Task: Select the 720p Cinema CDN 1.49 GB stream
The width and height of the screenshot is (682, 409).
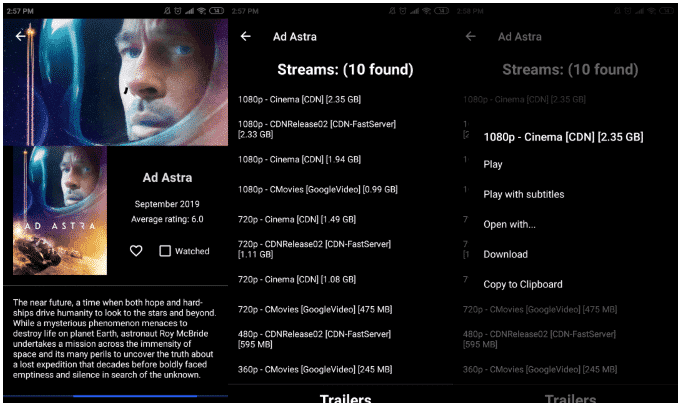Action: click(297, 220)
